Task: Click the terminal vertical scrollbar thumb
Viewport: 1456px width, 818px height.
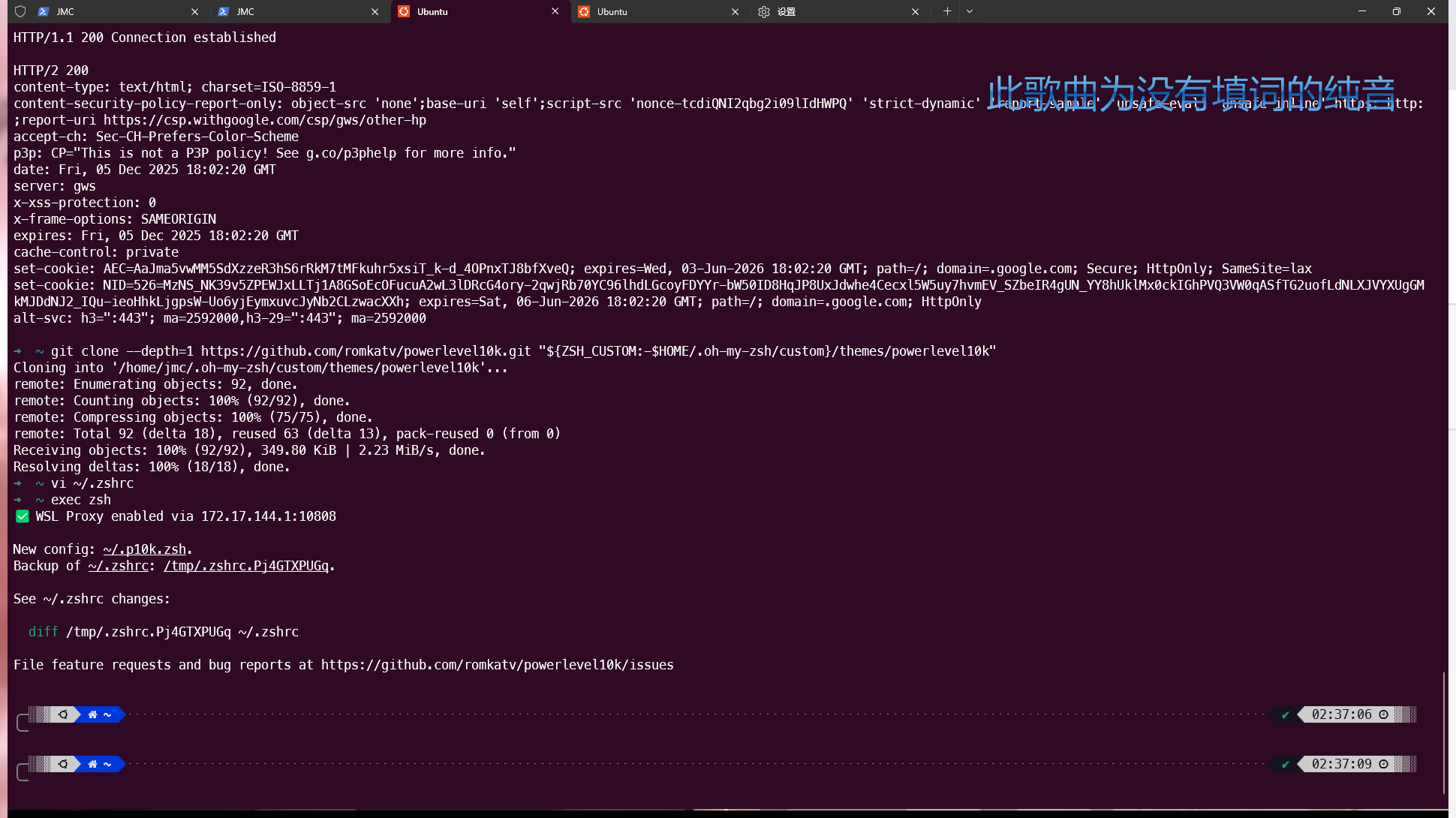Action: [1444, 732]
